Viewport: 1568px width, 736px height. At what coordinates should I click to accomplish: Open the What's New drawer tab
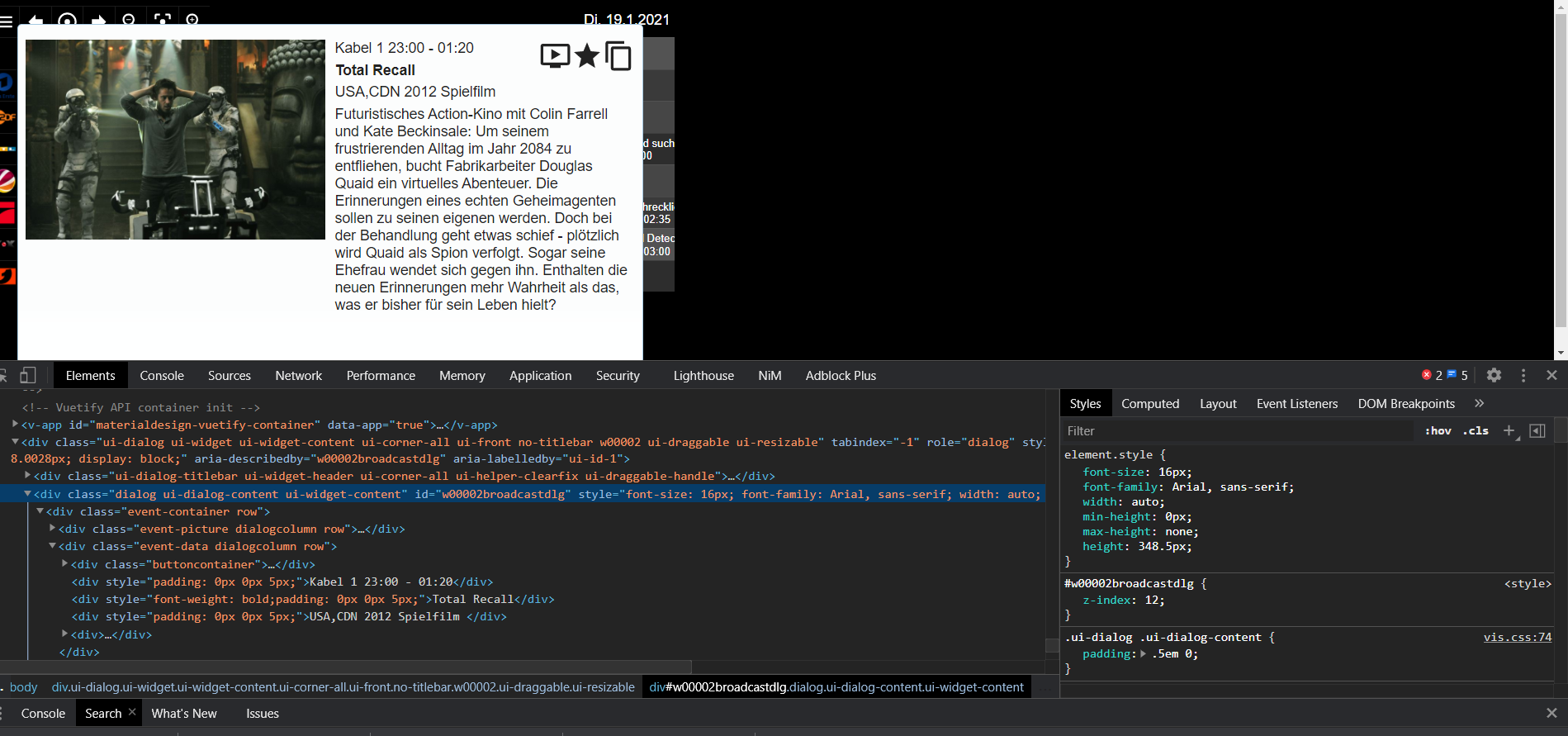tap(184, 713)
